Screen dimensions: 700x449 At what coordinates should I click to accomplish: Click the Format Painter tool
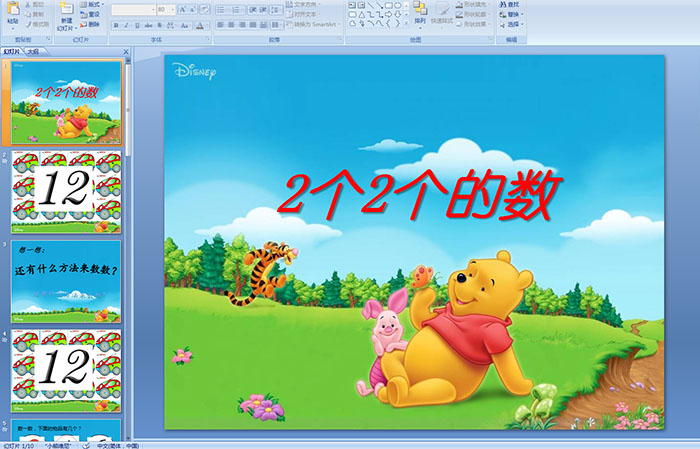(x=38, y=24)
